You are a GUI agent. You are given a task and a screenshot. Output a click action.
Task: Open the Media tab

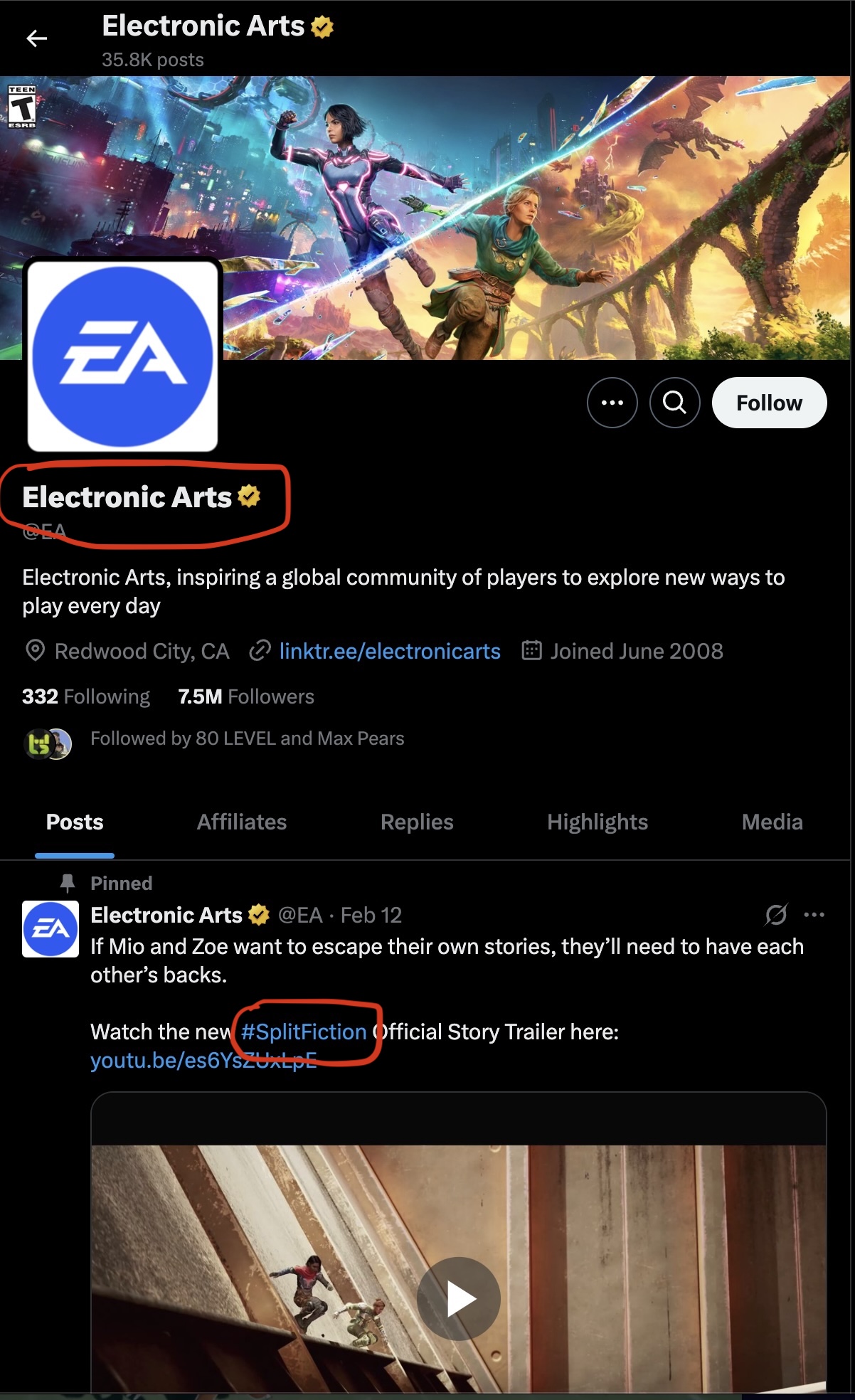[771, 822]
